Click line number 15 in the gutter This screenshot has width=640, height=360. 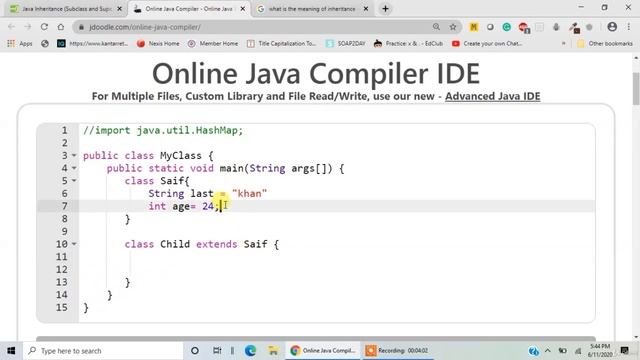click(62, 307)
